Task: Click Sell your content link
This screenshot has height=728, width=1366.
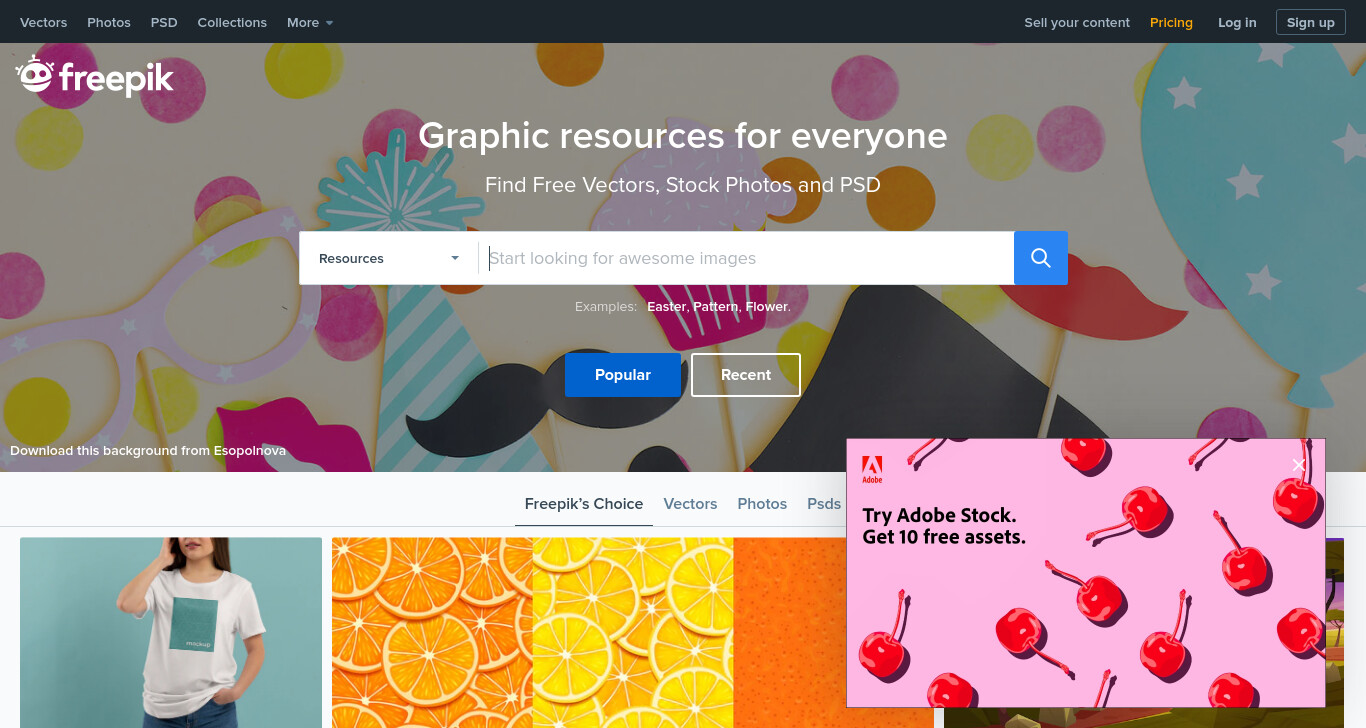Action: point(1077,22)
